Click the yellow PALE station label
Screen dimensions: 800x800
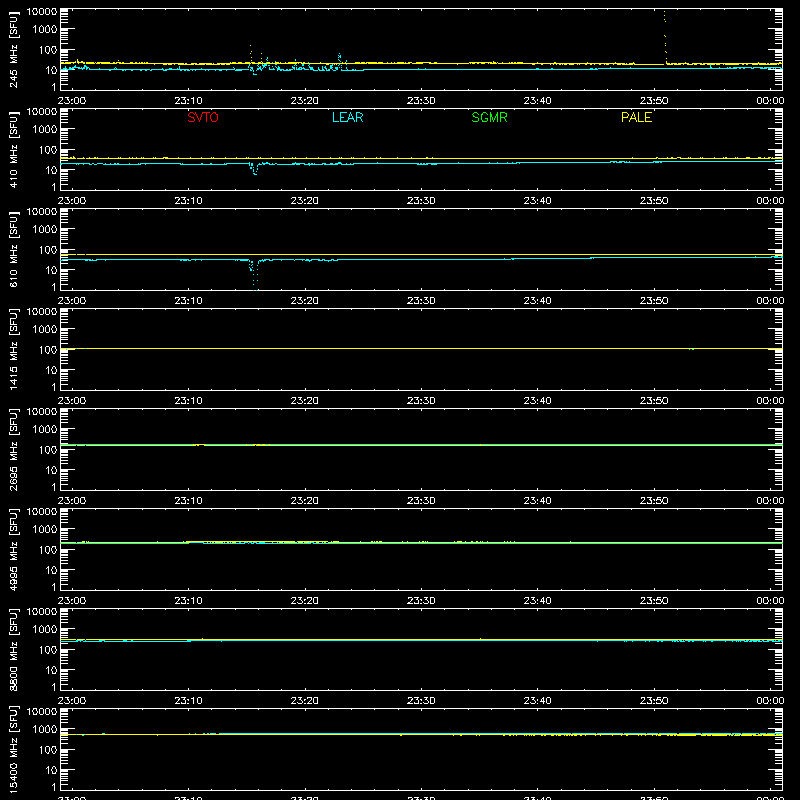(x=636, y=117)
